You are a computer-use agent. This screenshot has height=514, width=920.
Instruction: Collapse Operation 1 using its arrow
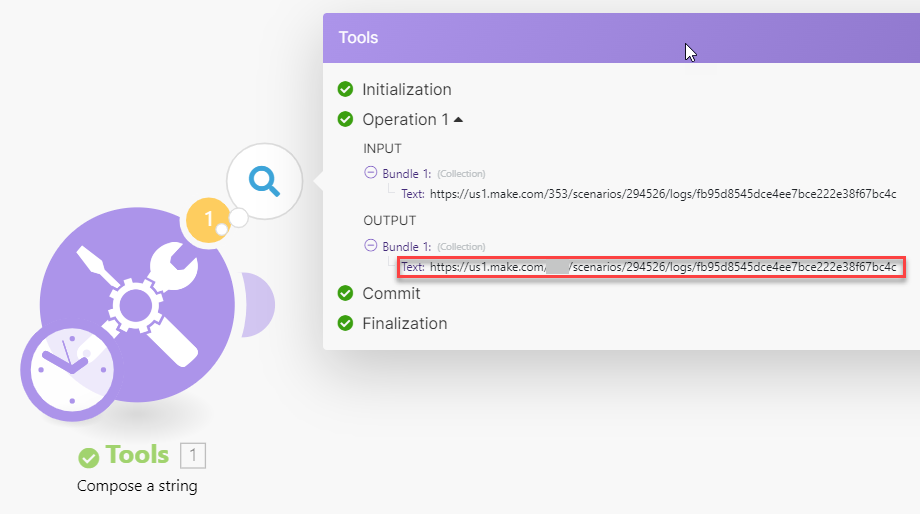[x=458, y=120]
